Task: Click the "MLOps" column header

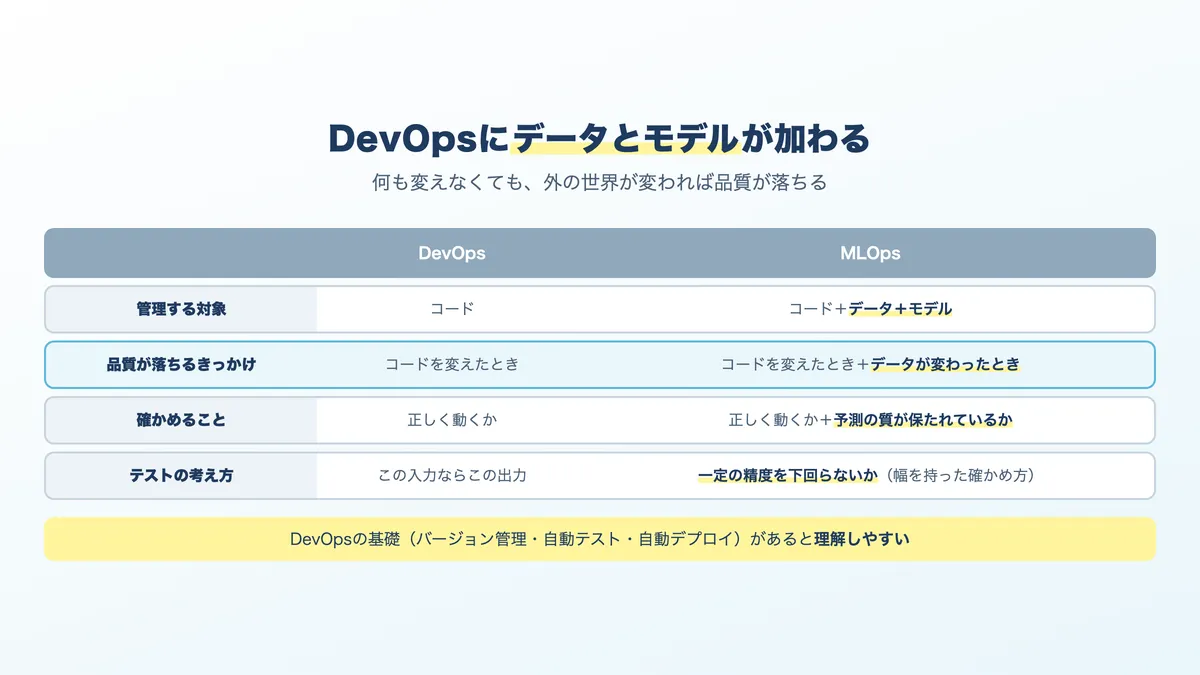Action: [x=870, y=253]
